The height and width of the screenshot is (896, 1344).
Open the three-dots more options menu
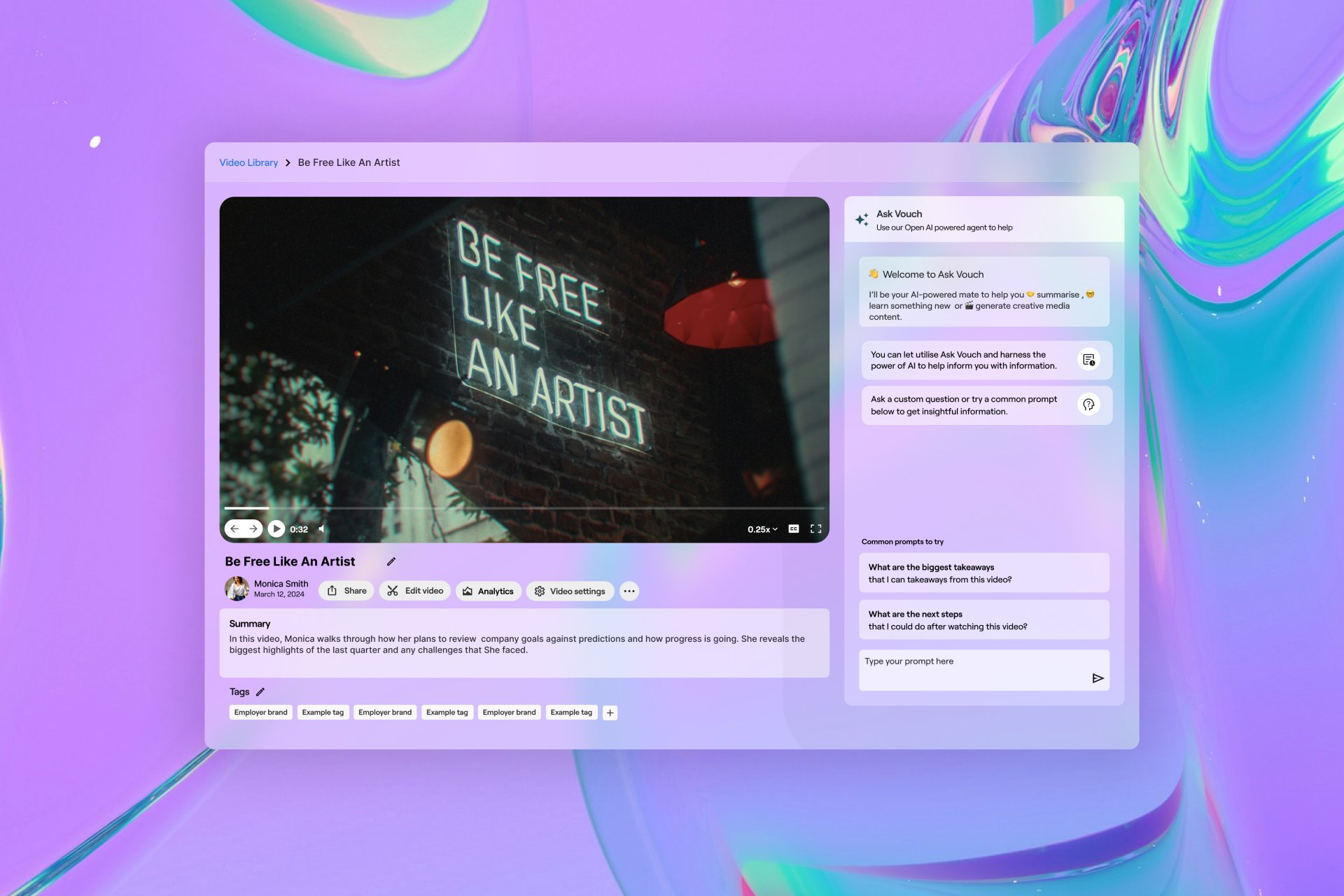[629, 591]
